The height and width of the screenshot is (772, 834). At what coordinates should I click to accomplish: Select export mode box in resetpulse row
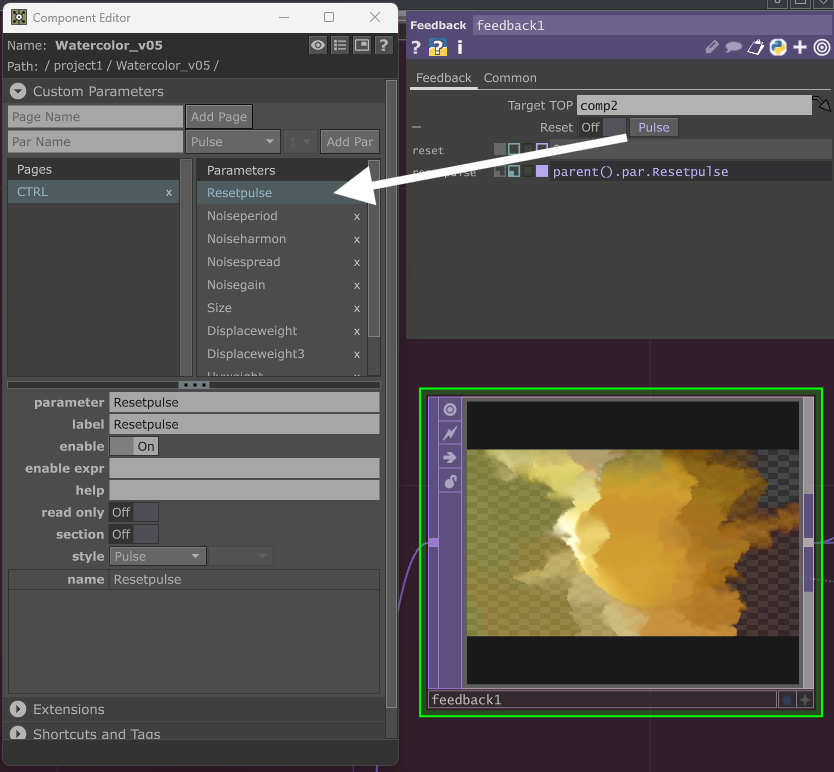pyautogui.click(x=528, y=171)
